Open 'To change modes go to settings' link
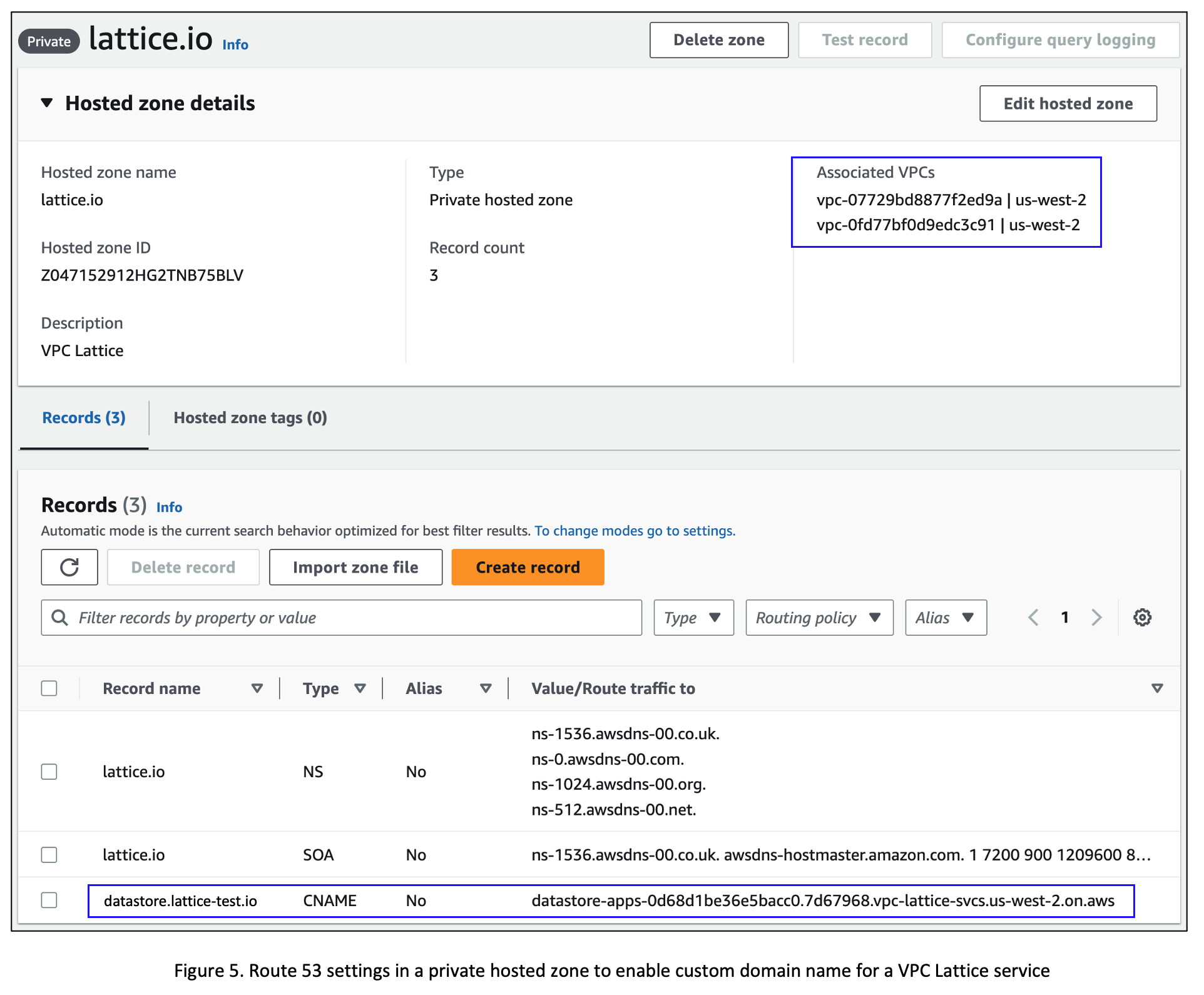The image size is (1204, 995). tap(635, 531)
